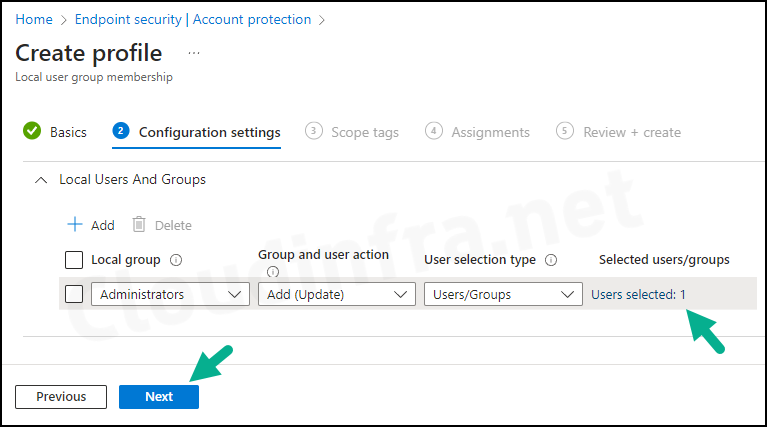Open the Administrators local group dropdown
The width and height of the screenshot is (767, 427).
tap(170, 294)
